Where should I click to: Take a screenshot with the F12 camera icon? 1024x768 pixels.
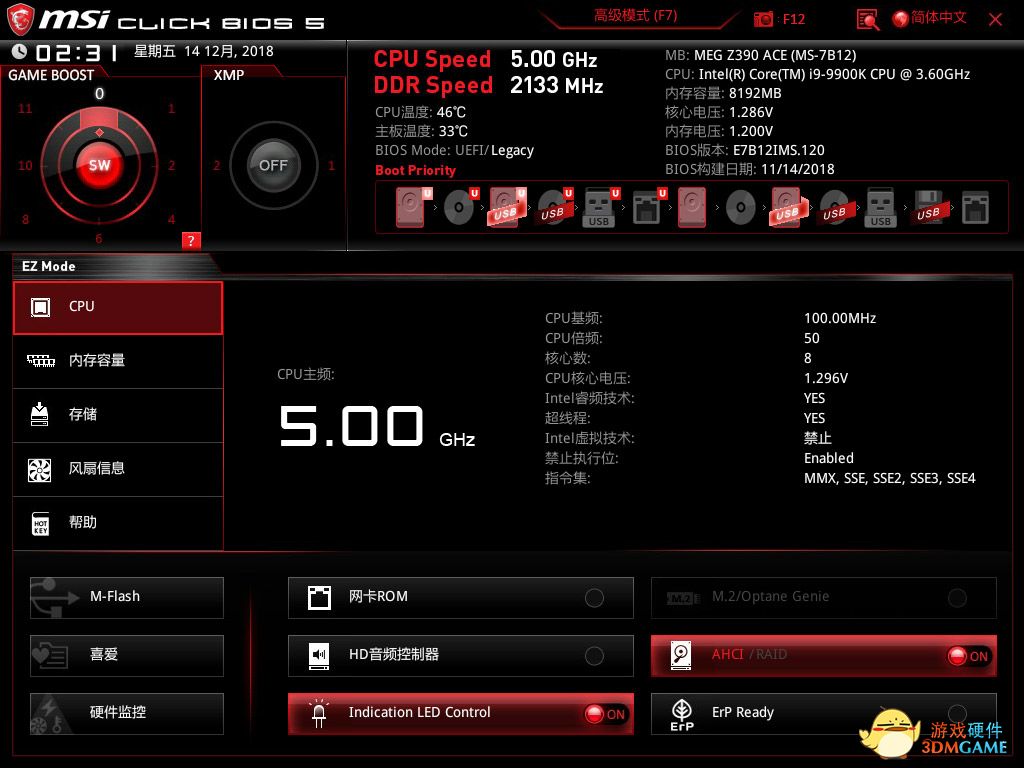coord(763,19)
